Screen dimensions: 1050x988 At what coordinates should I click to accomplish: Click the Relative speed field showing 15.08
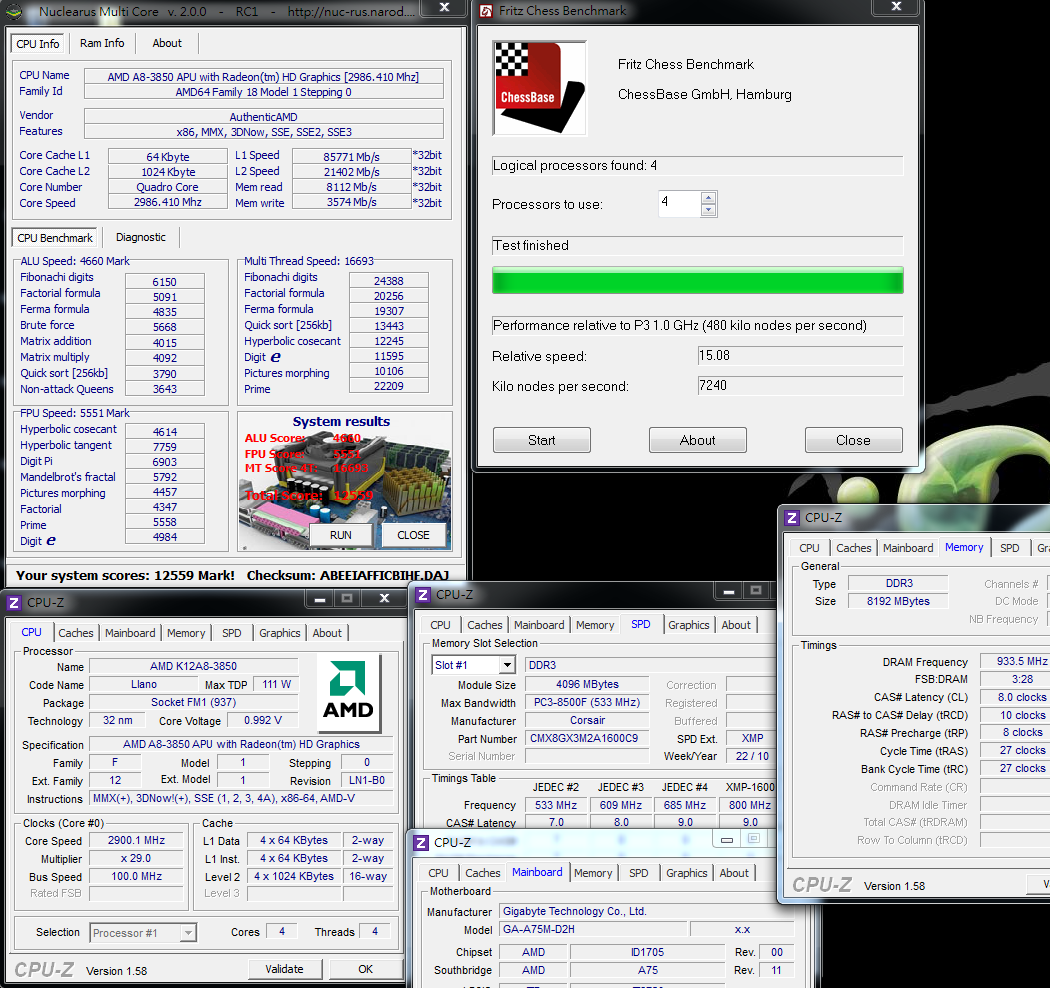pos(800,356)
